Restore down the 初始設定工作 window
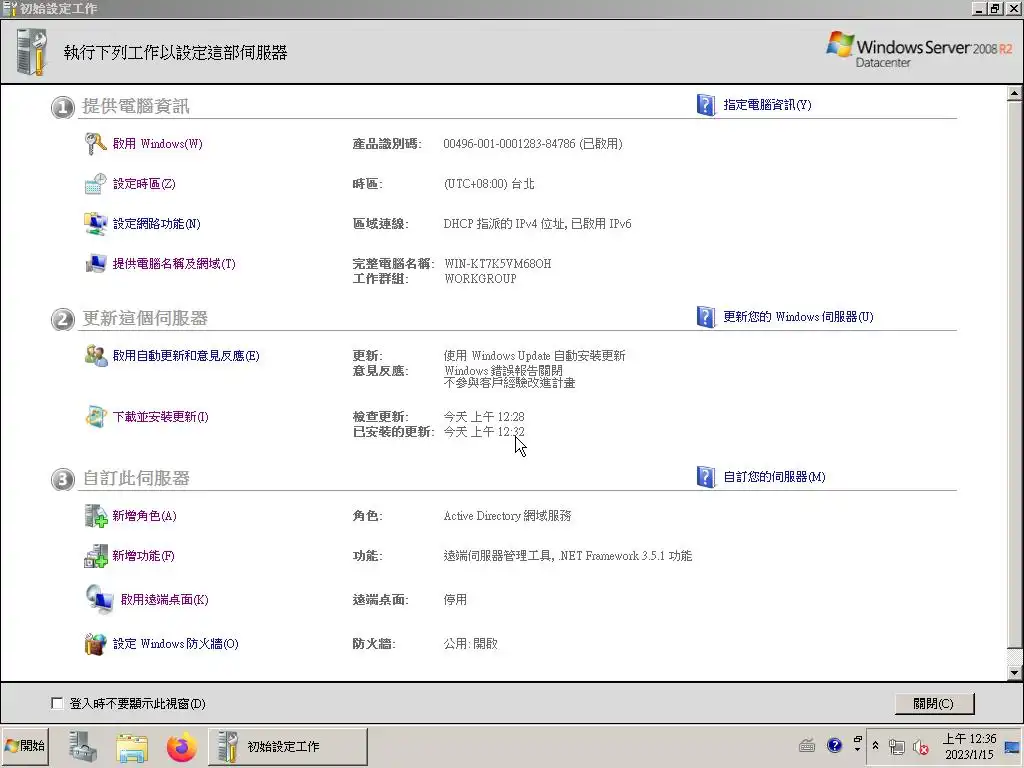This screenshot has height=768, width=1024. [x=995, y=8]
